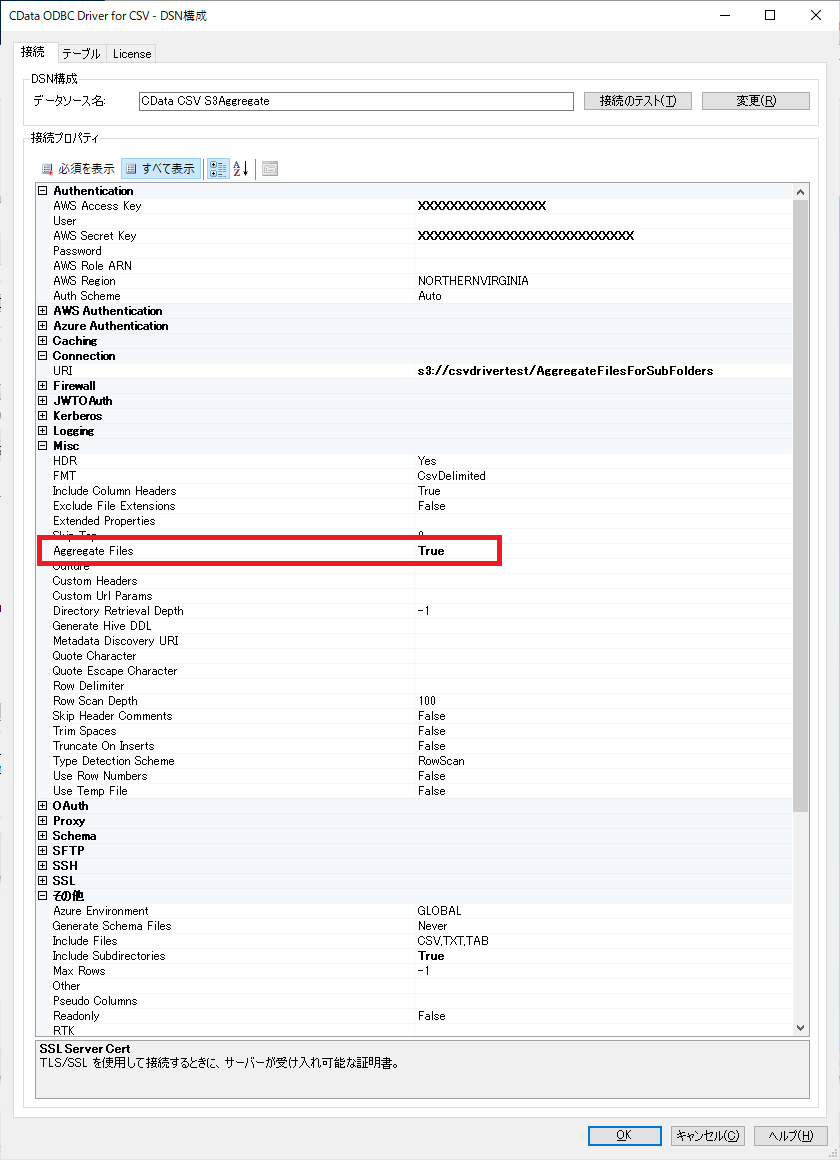Image resolution: width=840 pixels, height=1160 pixels.
Task: Collapse the その他 category
Action: click(43, 896)
